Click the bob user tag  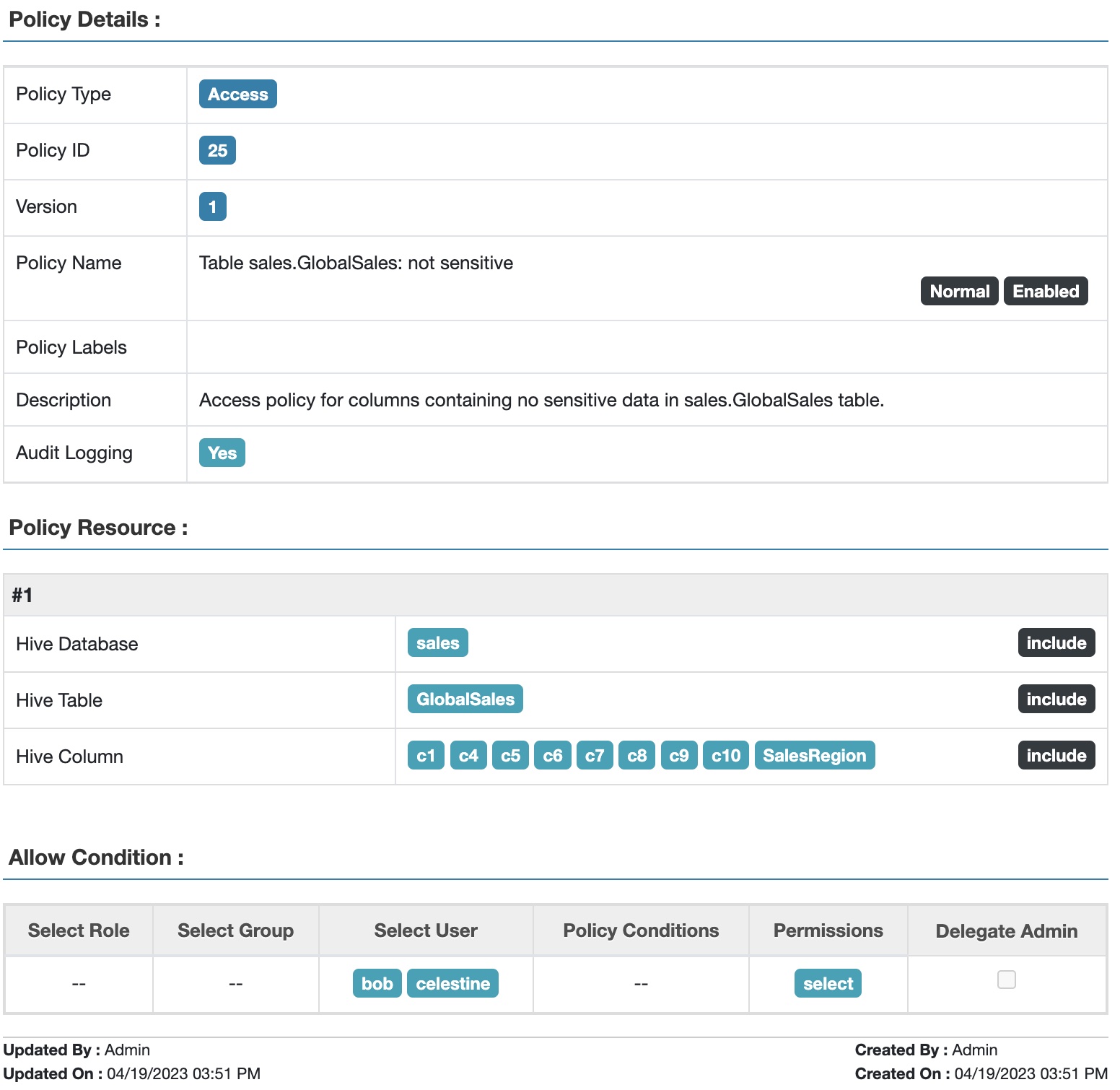(377, 984)
